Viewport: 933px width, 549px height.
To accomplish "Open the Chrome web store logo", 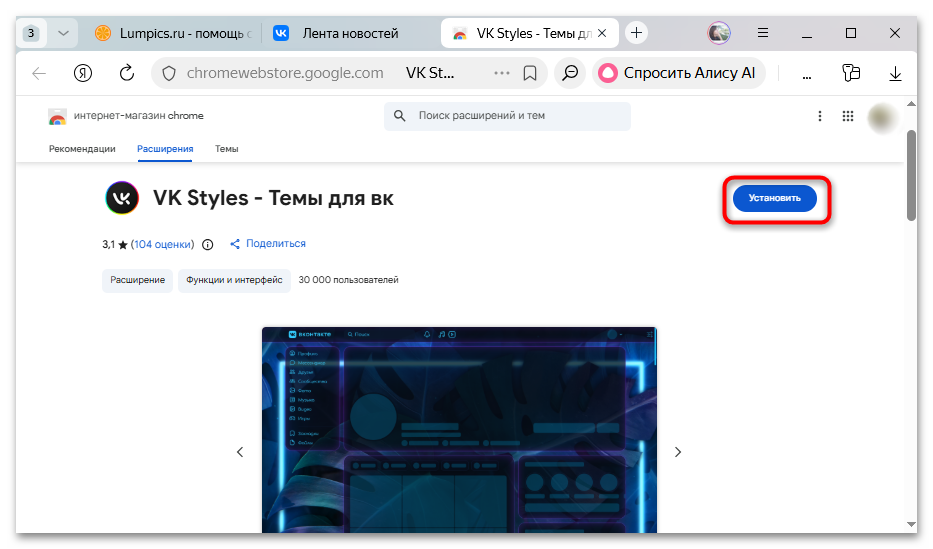I will click(57, 116).
